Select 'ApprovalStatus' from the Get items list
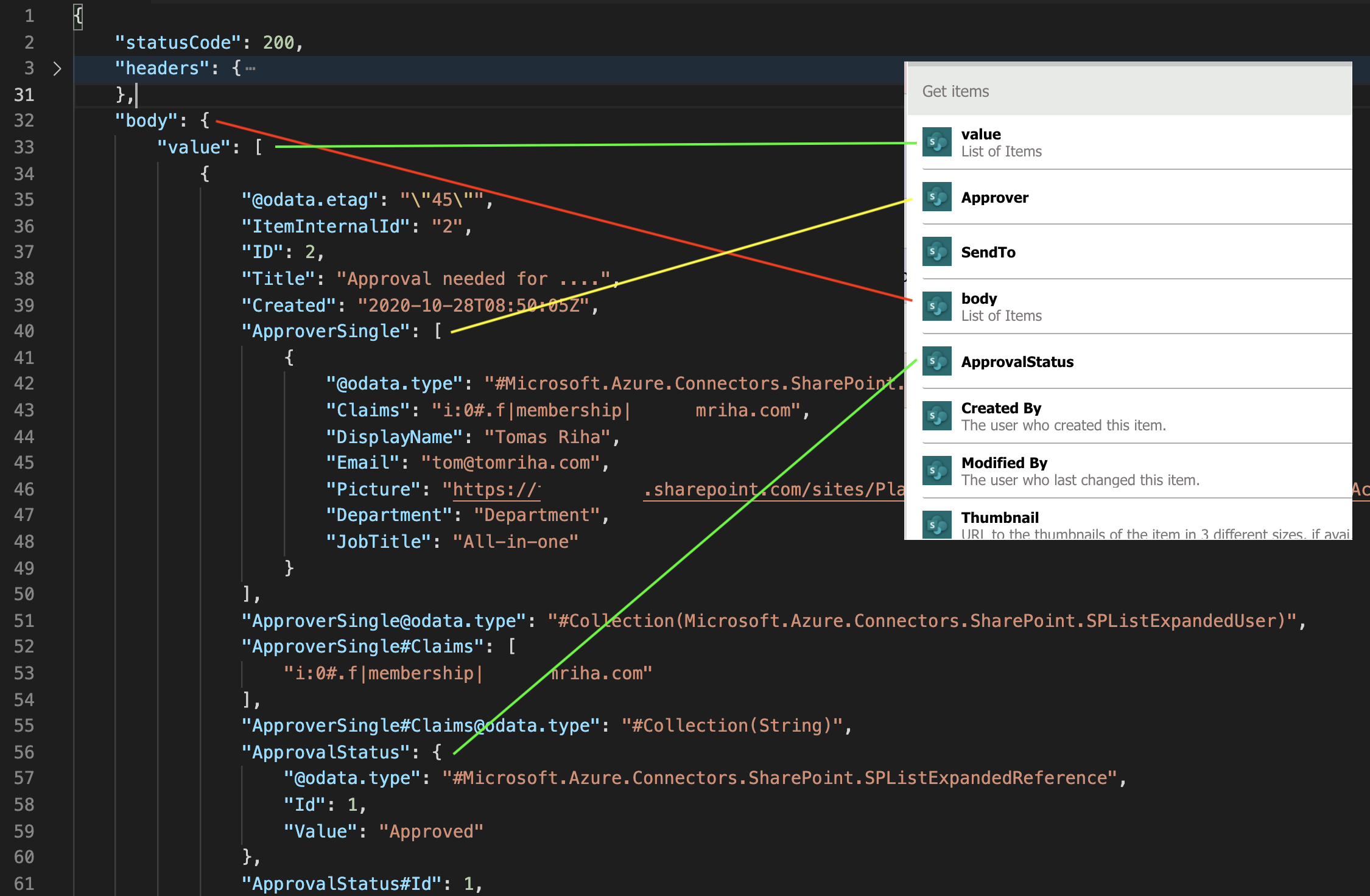The height and width of the screenshot is (896, 1370). (1016, 362)
